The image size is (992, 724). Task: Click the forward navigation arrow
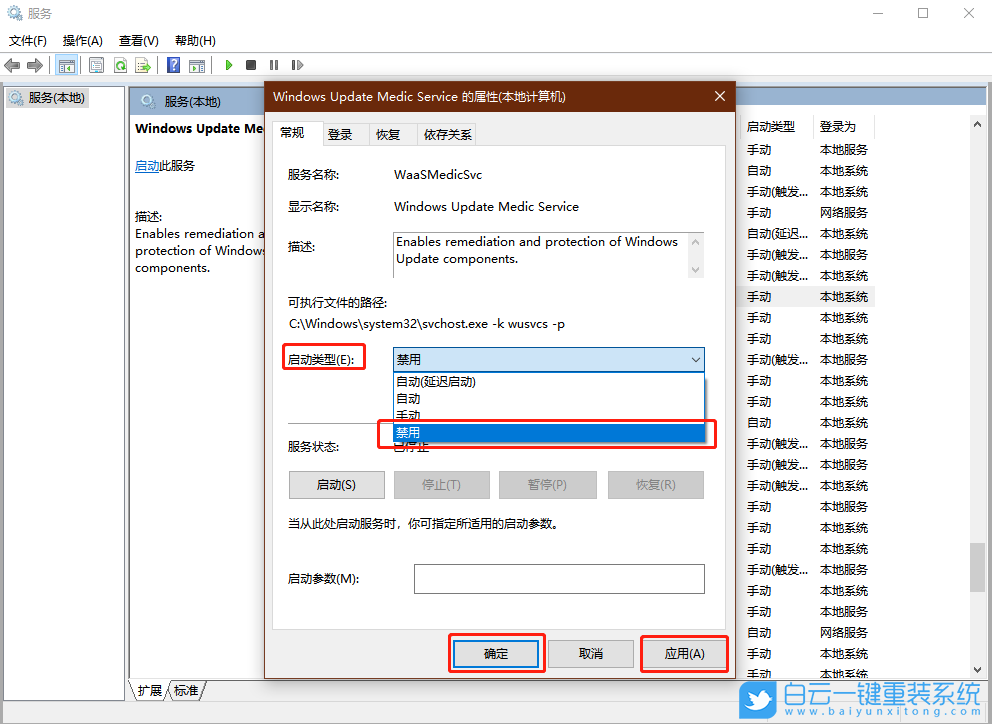[33, 65]
